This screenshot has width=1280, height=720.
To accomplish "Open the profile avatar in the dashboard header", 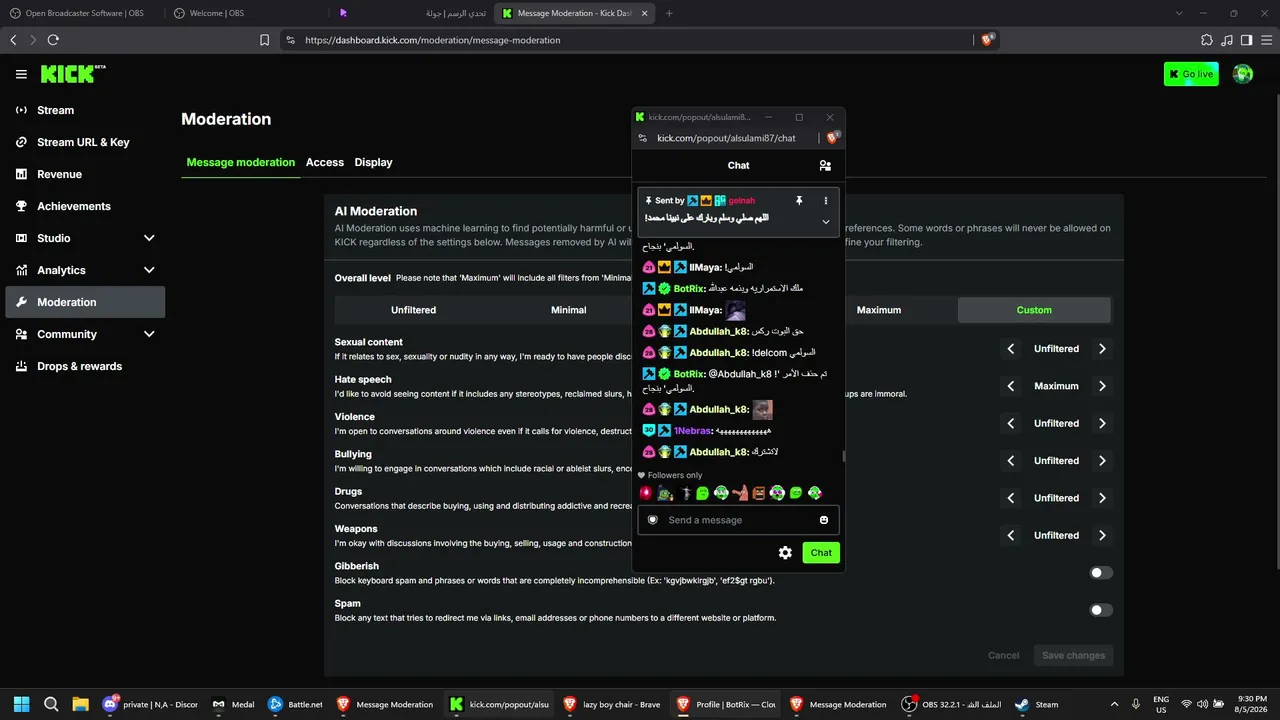I will click(1243, 74).
